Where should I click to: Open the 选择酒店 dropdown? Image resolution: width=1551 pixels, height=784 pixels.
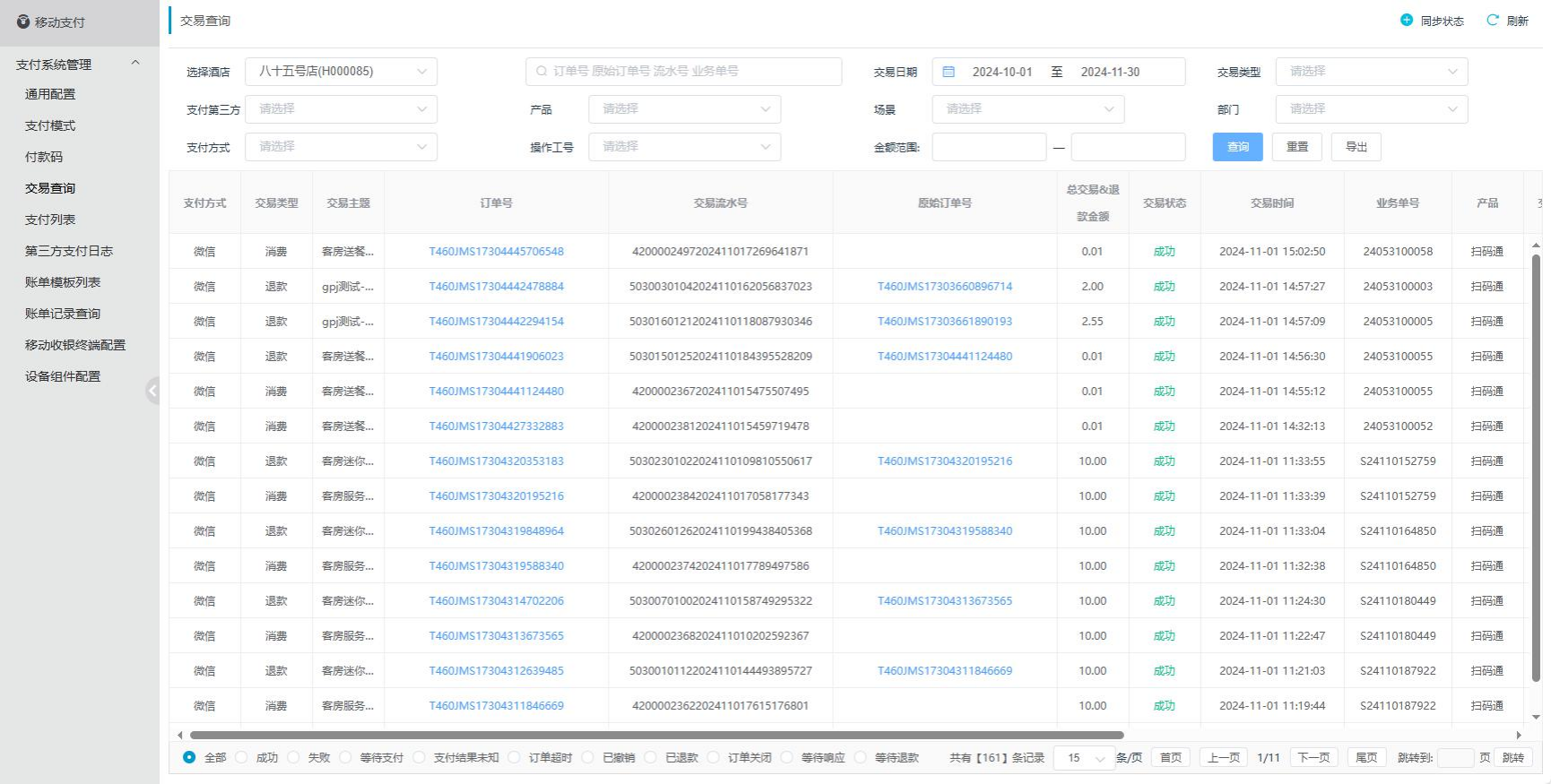coord(341,72)
